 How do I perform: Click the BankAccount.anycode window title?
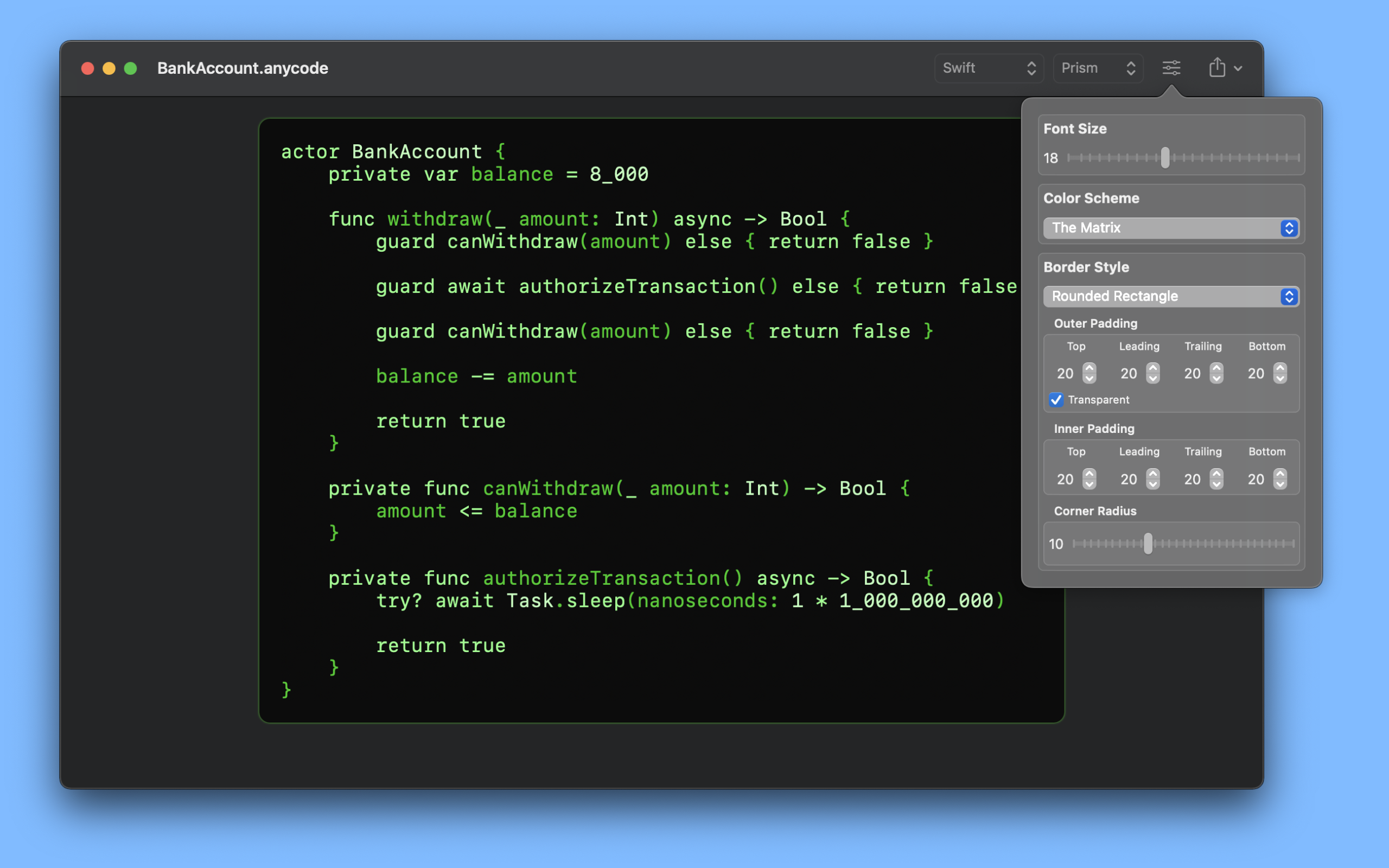tap(243, 68)
